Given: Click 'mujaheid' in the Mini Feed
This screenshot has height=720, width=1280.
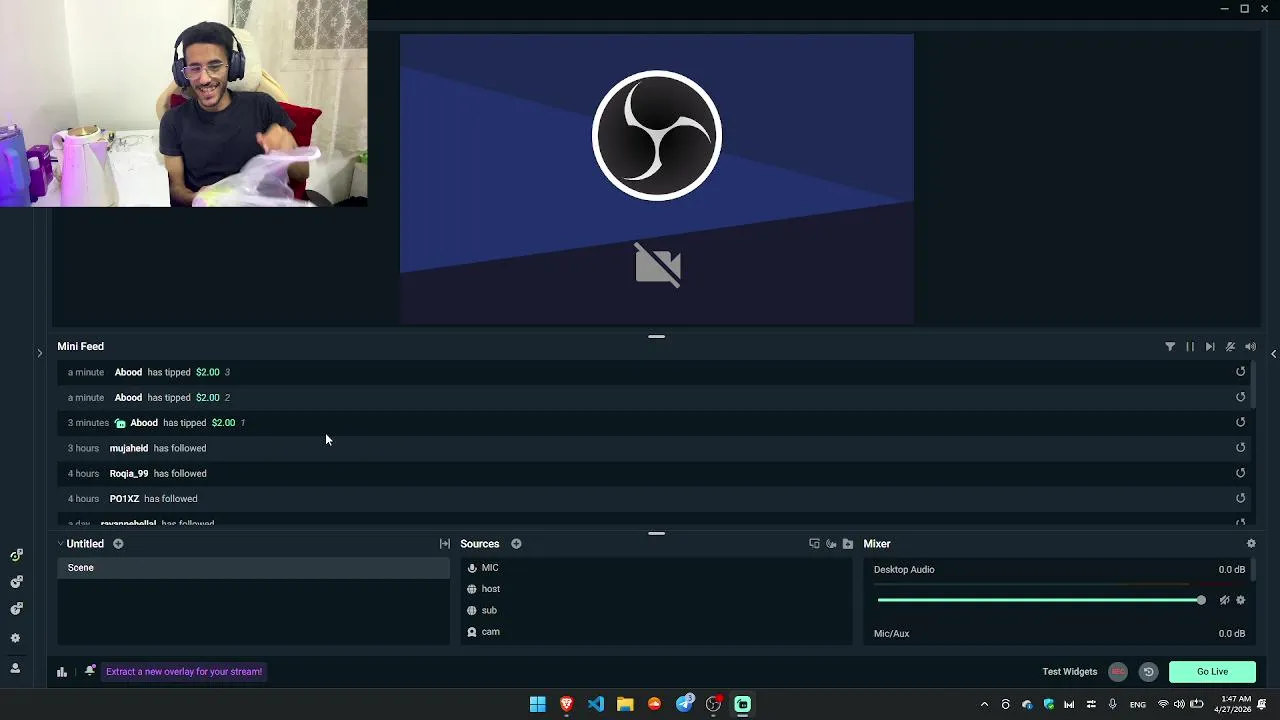Looking at the screenshot, I should tap(128, 448).
